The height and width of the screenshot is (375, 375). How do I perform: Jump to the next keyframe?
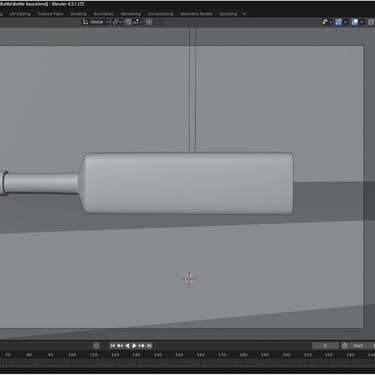click(x=142, y=346)
